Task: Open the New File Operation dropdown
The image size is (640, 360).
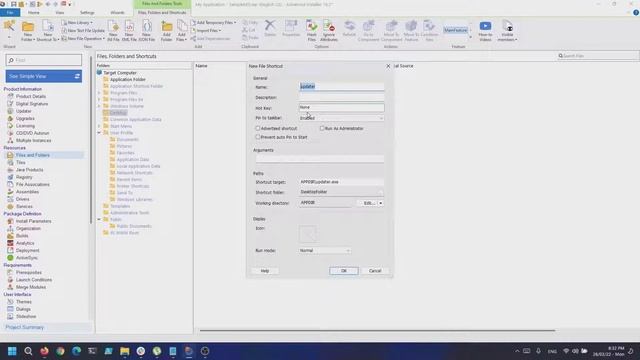Action: point(83,39)
